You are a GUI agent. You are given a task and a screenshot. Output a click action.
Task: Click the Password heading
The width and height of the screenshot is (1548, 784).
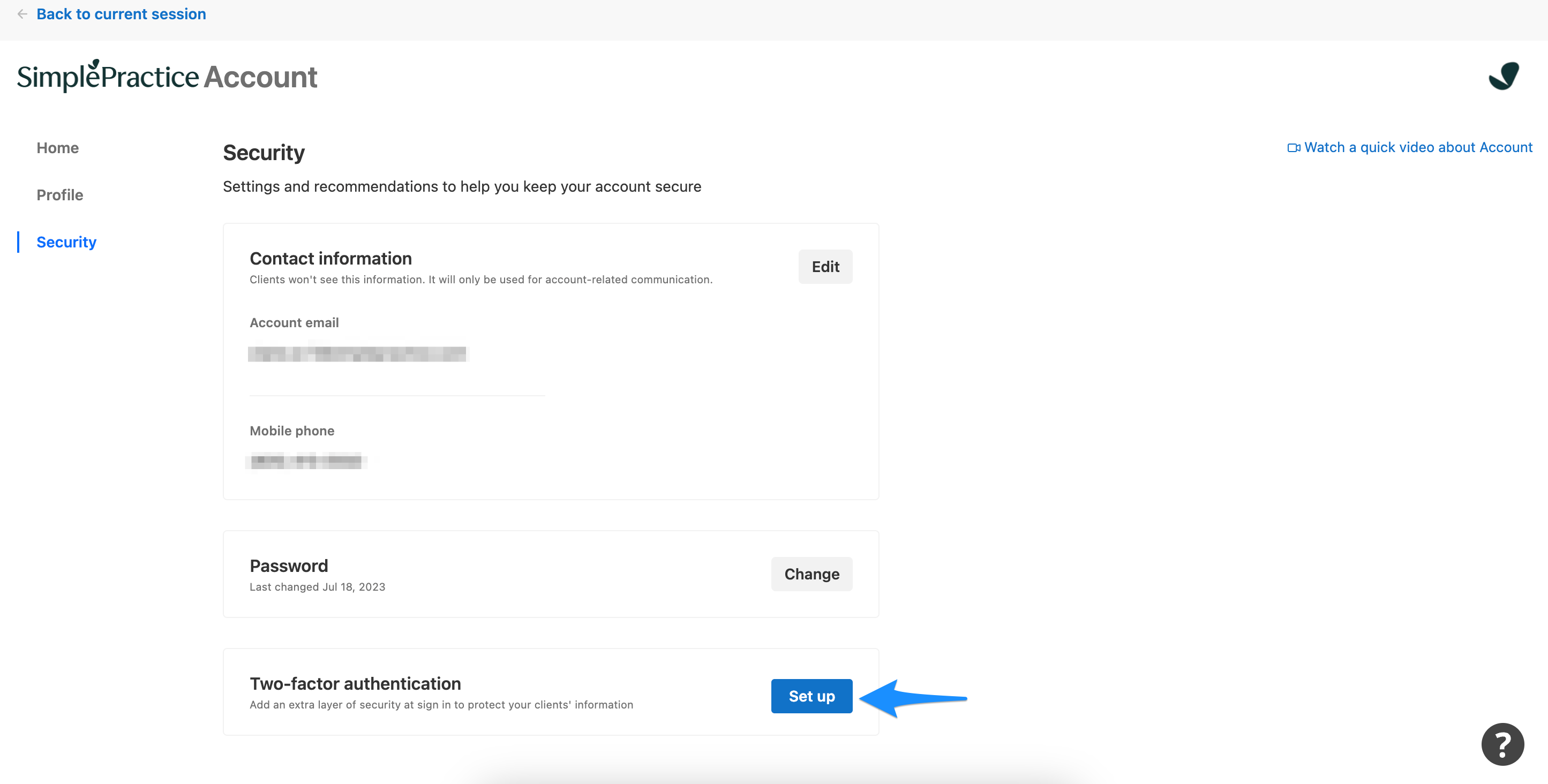pos(289,566)
